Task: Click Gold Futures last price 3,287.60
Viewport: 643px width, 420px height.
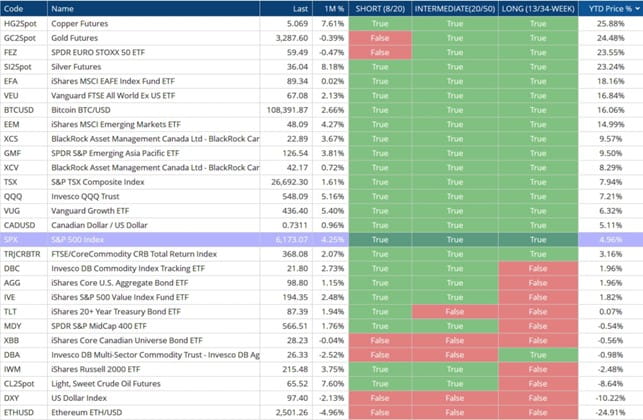Action: (292, 38)
